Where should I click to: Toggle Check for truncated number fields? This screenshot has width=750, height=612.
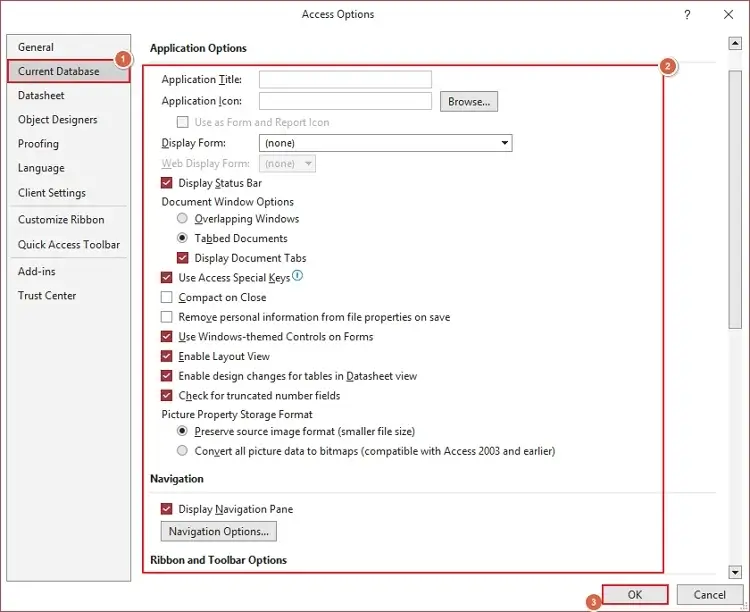(x=166, y=395)
